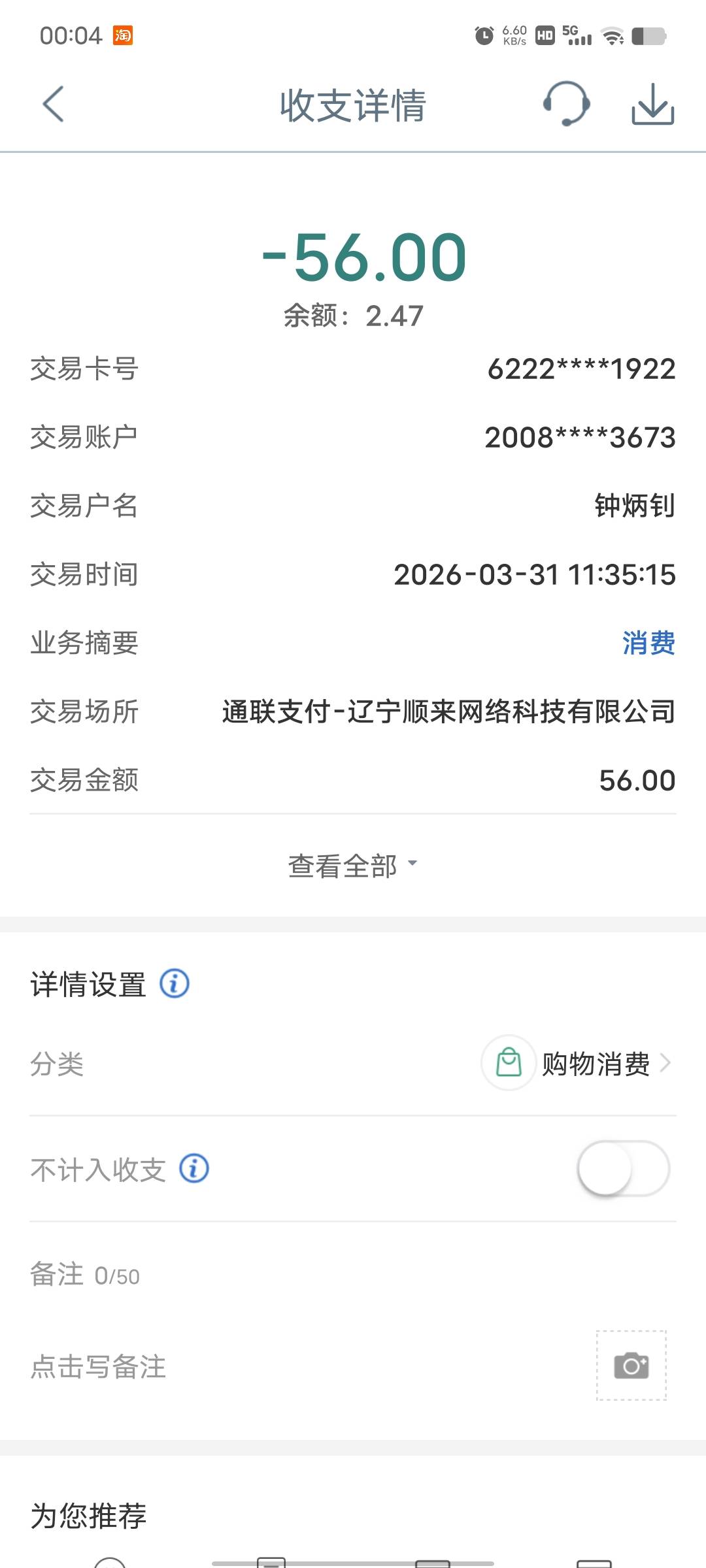
Task: Tap the shopping bag category icon
Action: [509, 1062]
